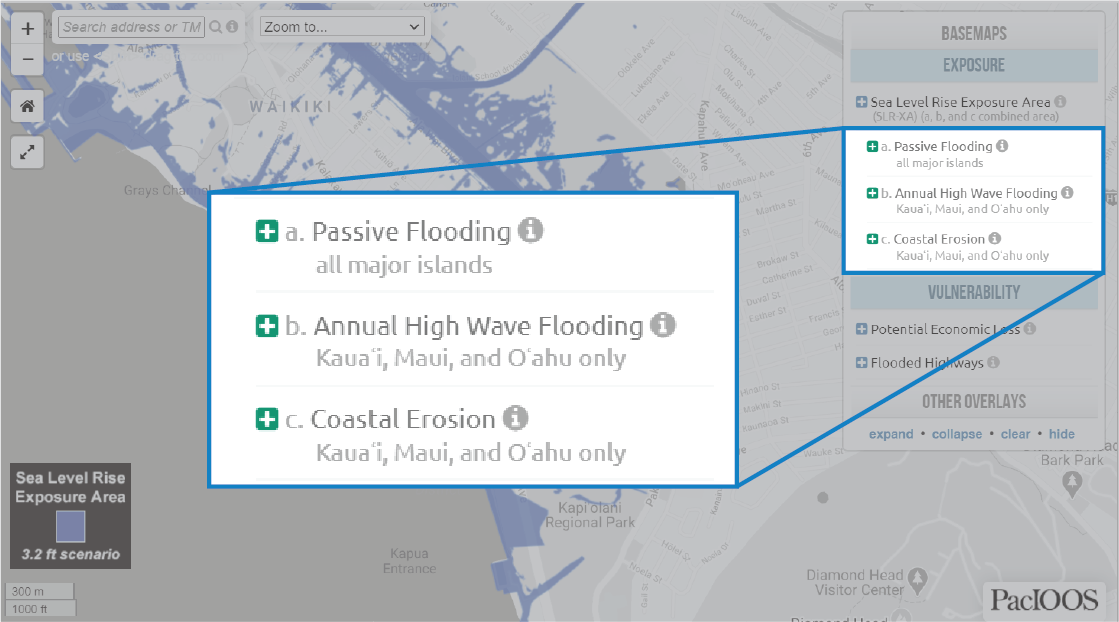Select the fullscreen expand icon

[27, 152]
